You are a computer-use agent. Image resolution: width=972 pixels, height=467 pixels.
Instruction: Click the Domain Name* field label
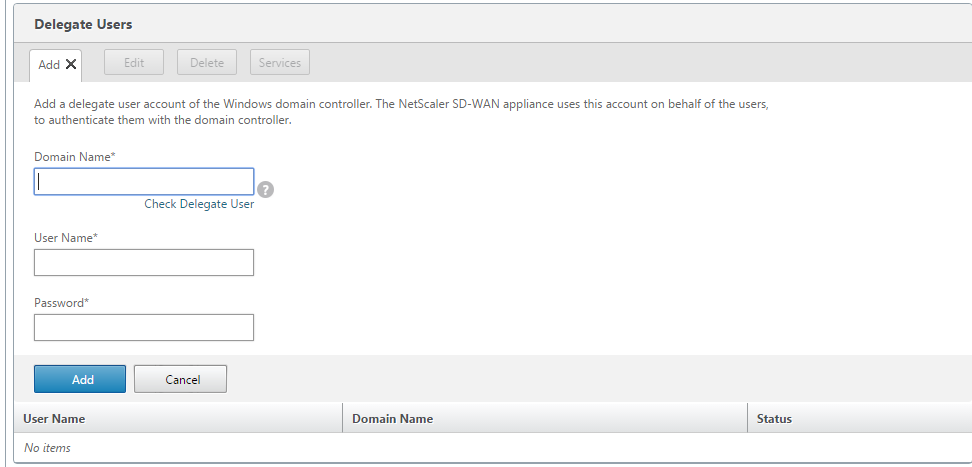click(x=75, y=157)
